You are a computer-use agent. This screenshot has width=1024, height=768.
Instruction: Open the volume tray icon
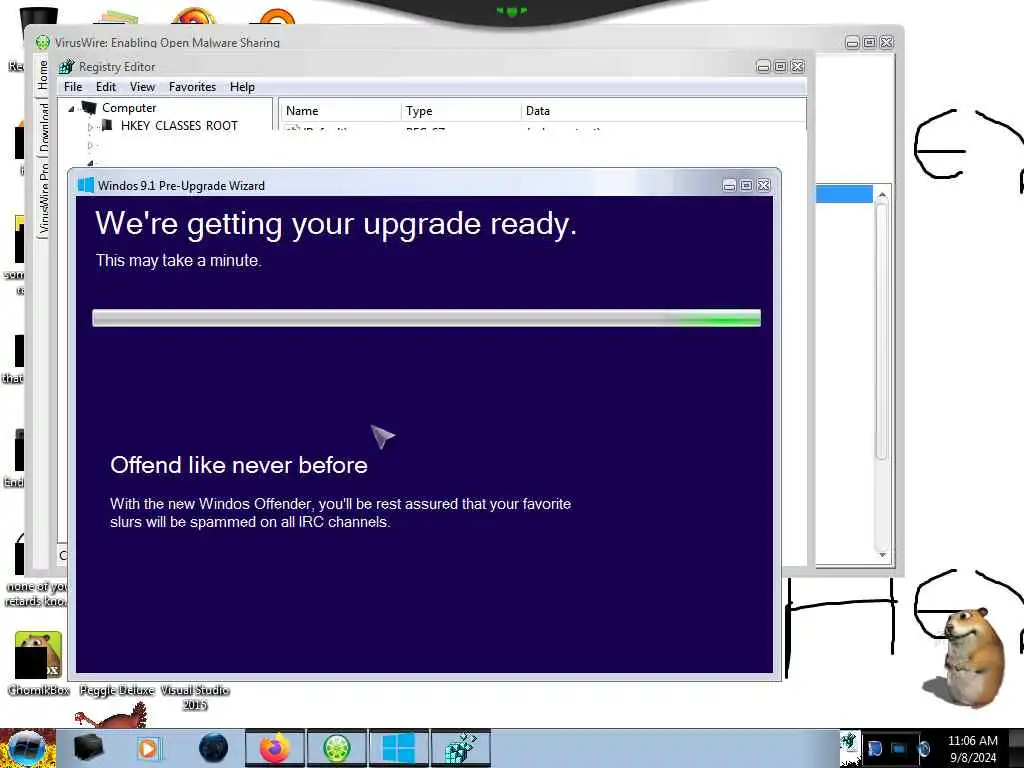coord(924,748)
